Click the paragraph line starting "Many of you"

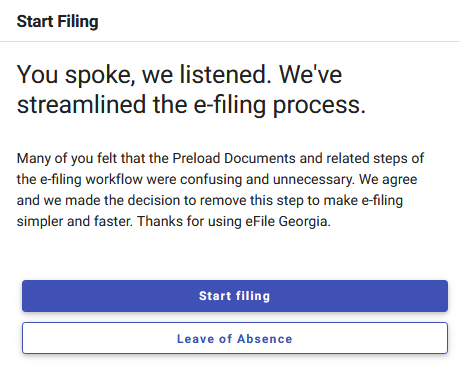pos(220,158)
